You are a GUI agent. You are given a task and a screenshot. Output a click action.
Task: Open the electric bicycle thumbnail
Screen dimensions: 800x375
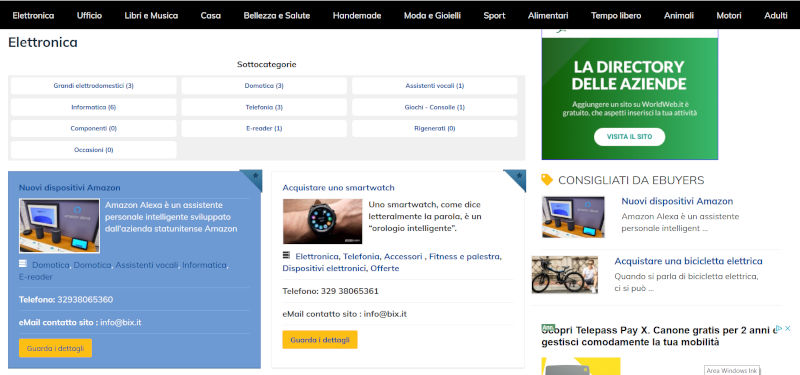(x=565, y=274)
